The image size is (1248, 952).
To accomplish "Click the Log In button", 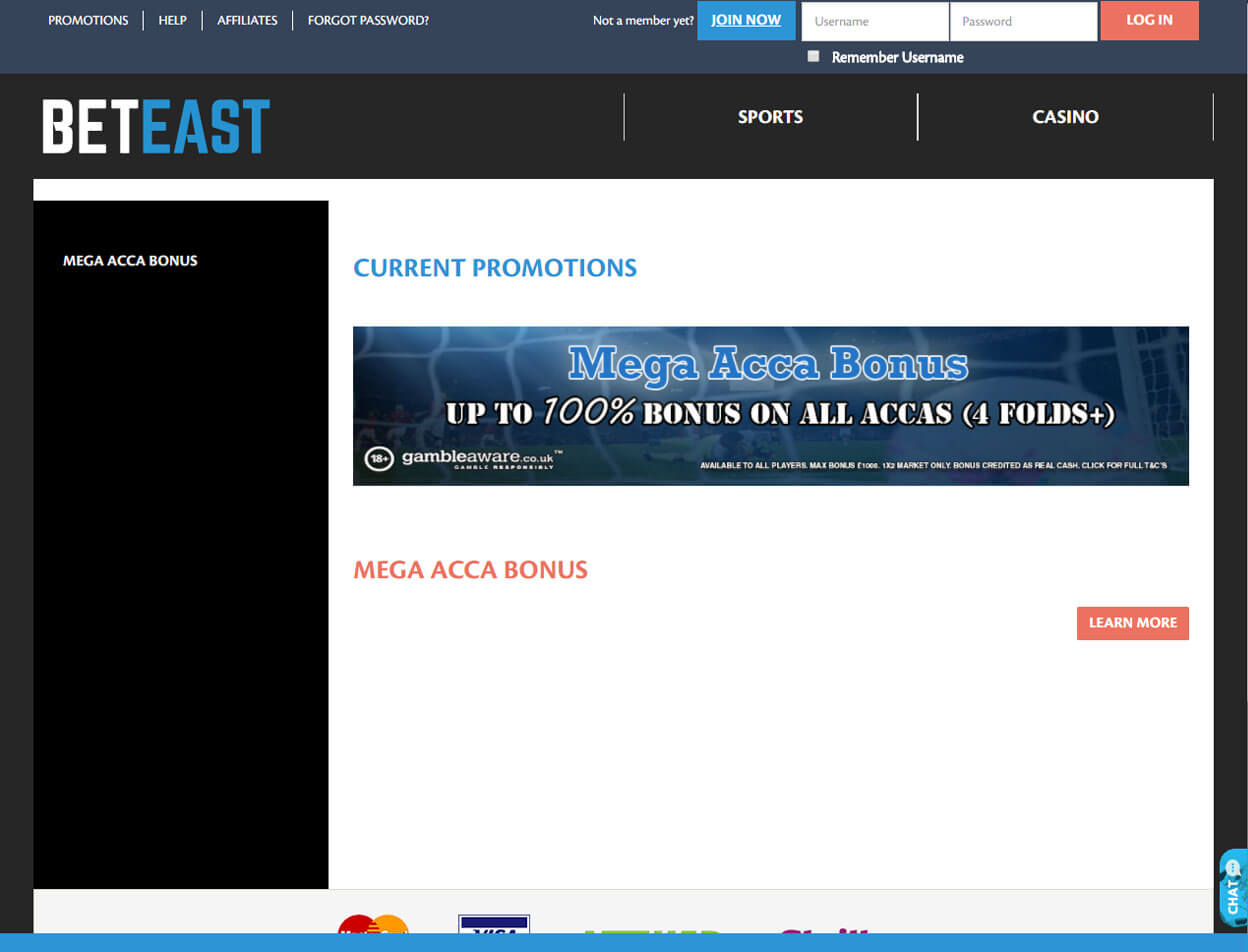I will (1149, 20).
